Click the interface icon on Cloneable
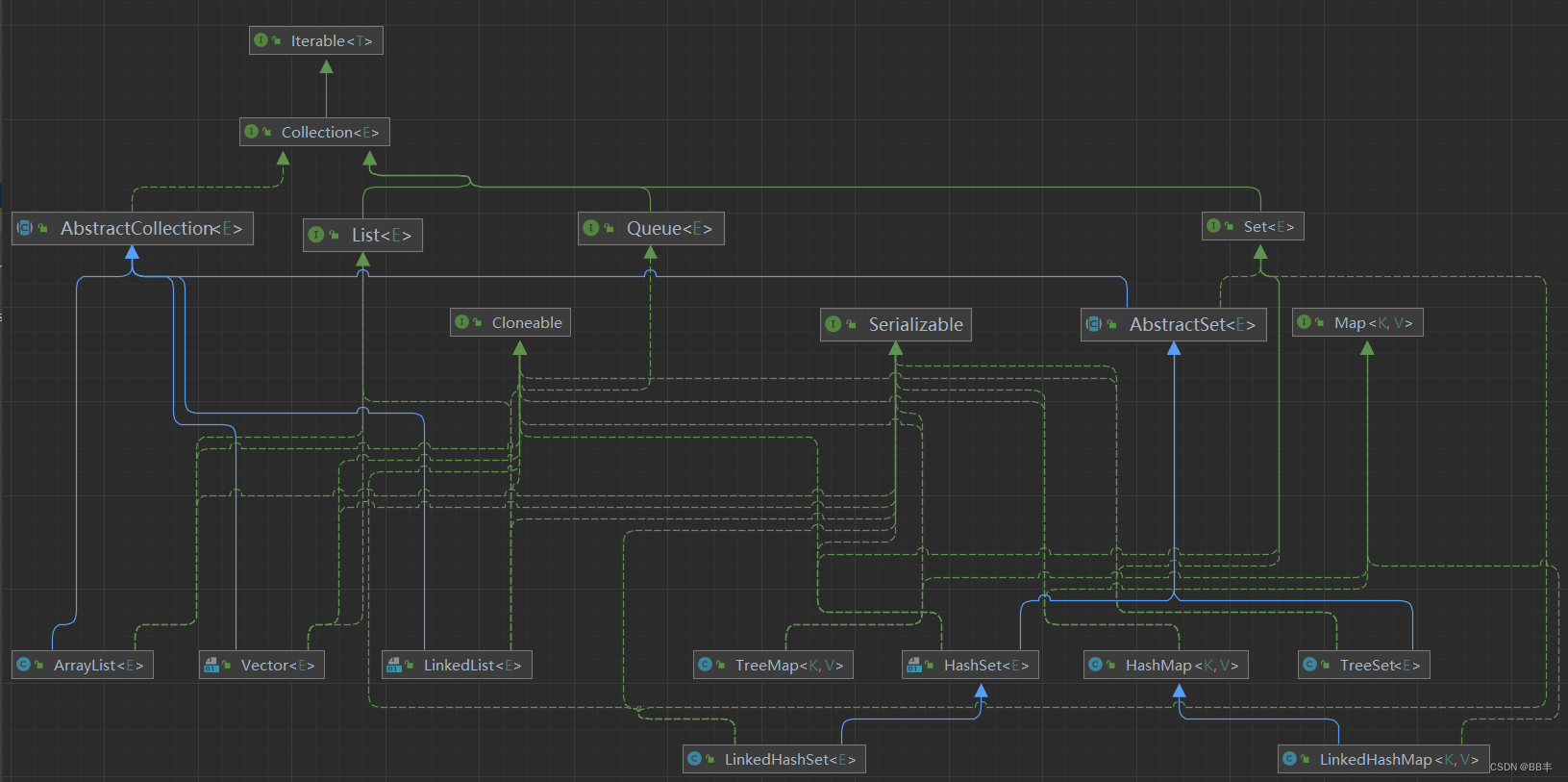Viewport: 1568px width, 782px height. click(x=462, y=322)
